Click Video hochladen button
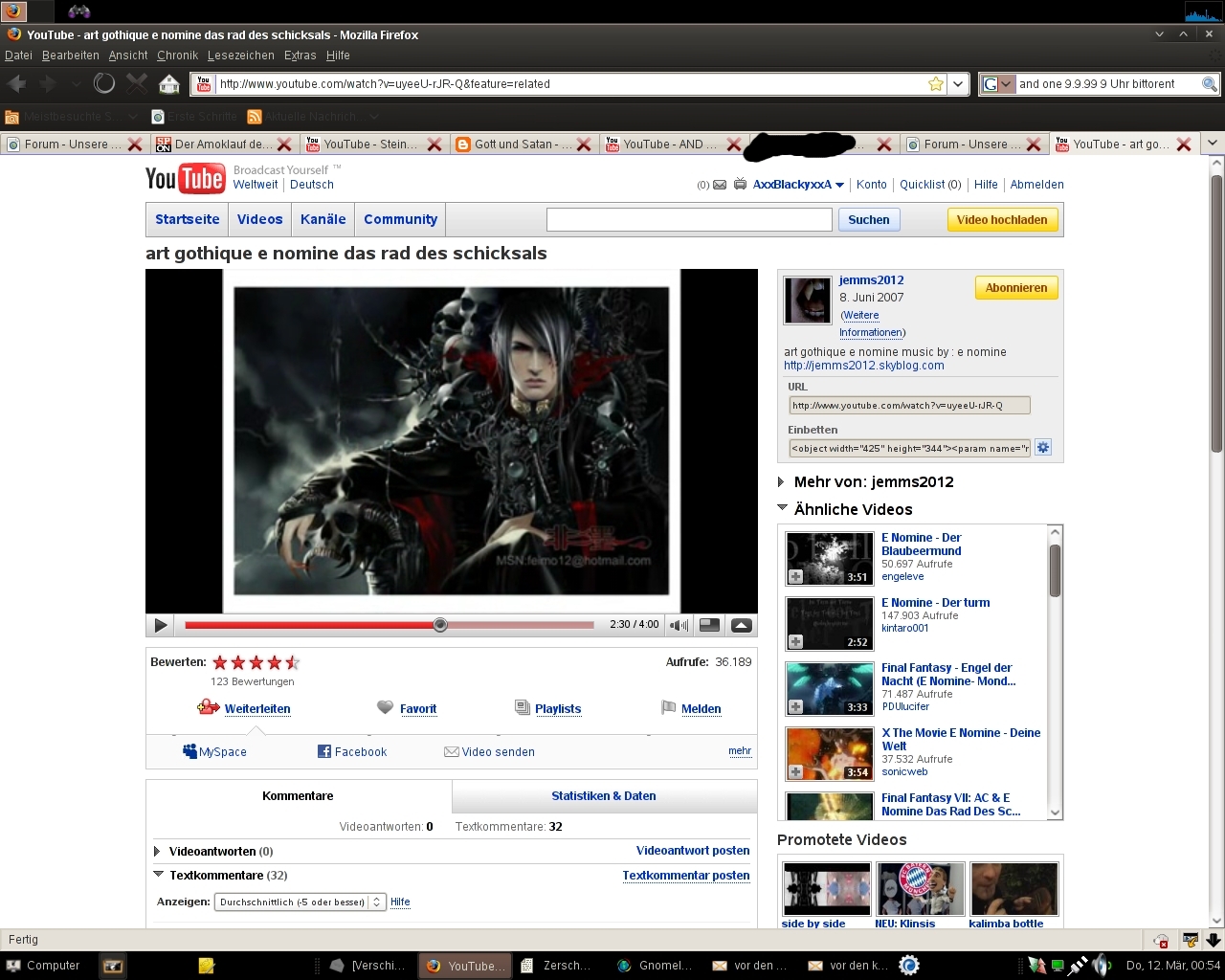This screenshot has width=1225, height=980. [1002, 220]
